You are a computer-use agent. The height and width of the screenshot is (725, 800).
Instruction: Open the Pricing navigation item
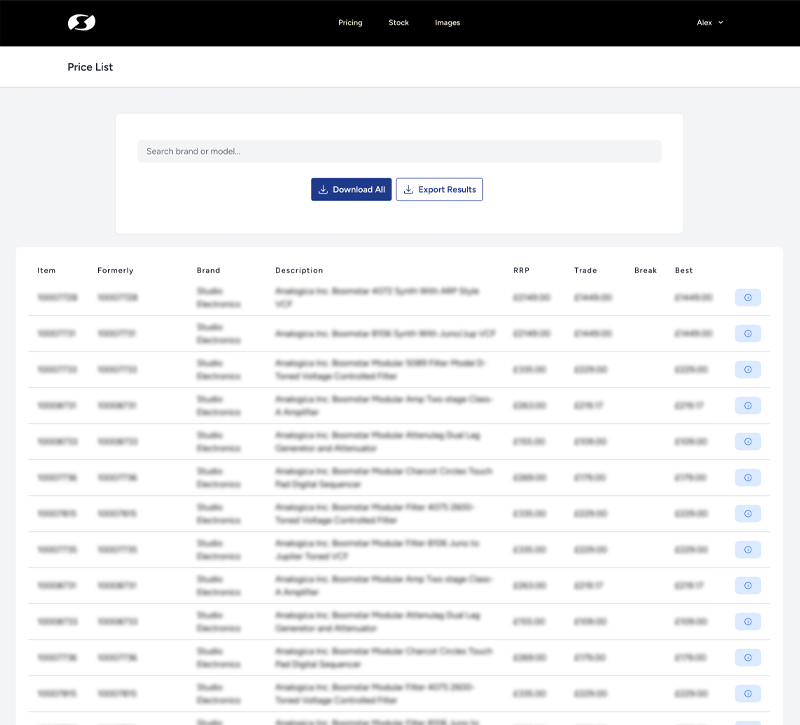click(x=350, y=22)
